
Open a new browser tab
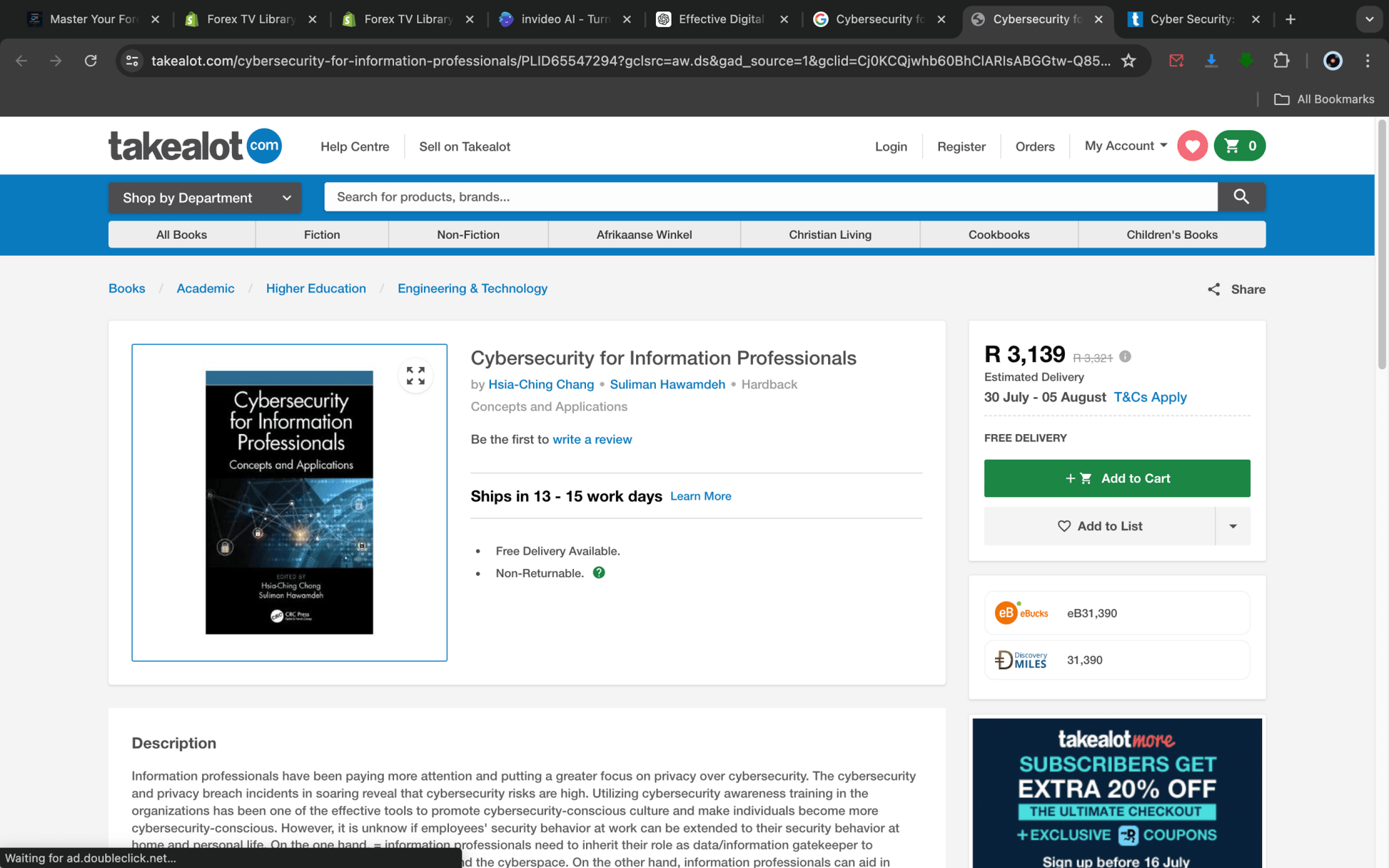(1290, 19)
